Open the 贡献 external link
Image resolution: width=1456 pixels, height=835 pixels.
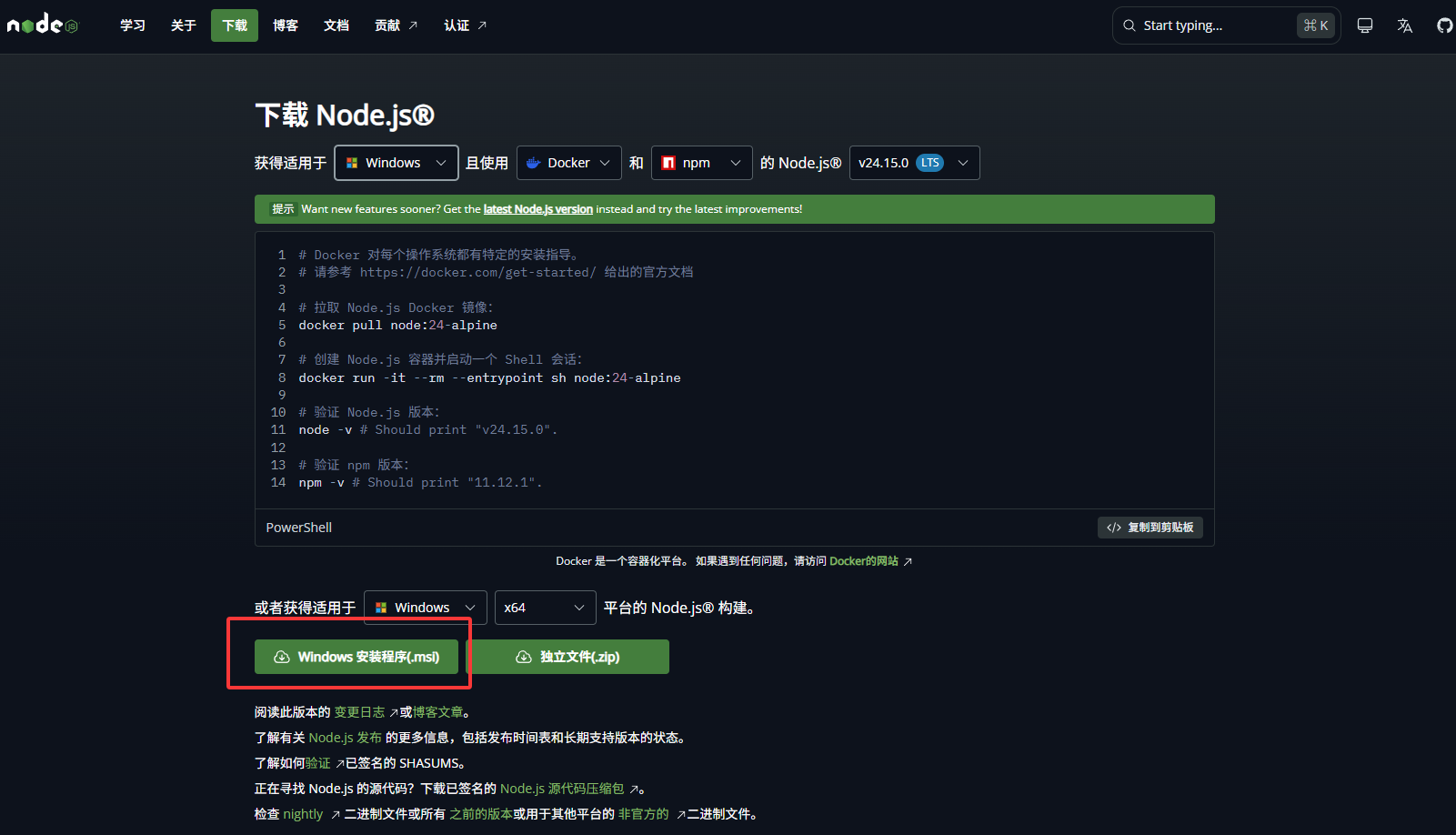396,25
